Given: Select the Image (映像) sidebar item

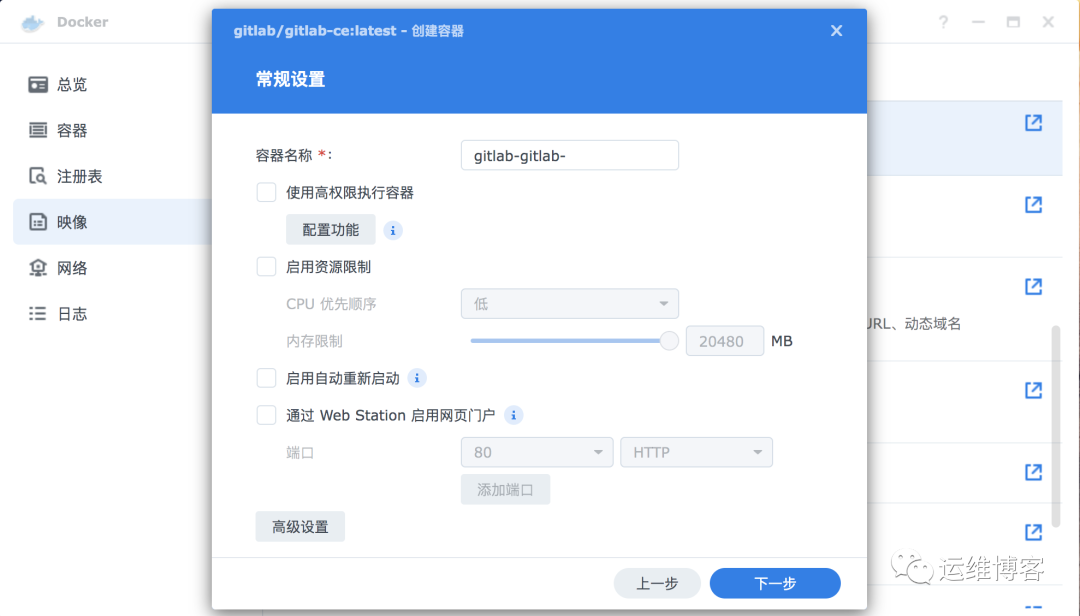Looking at the screenshot, I should (x=110, y=222).
